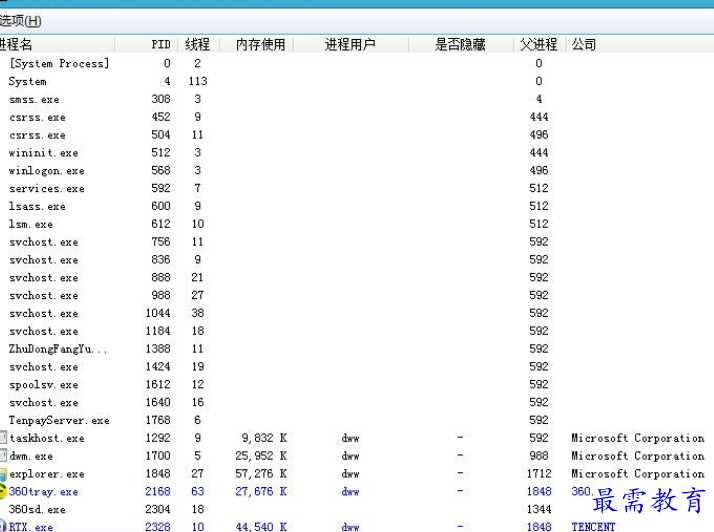Select the lsass.exe process
The height and width of the screenshot is (532, 714).
pyautogui.click(x=37, y=206)
